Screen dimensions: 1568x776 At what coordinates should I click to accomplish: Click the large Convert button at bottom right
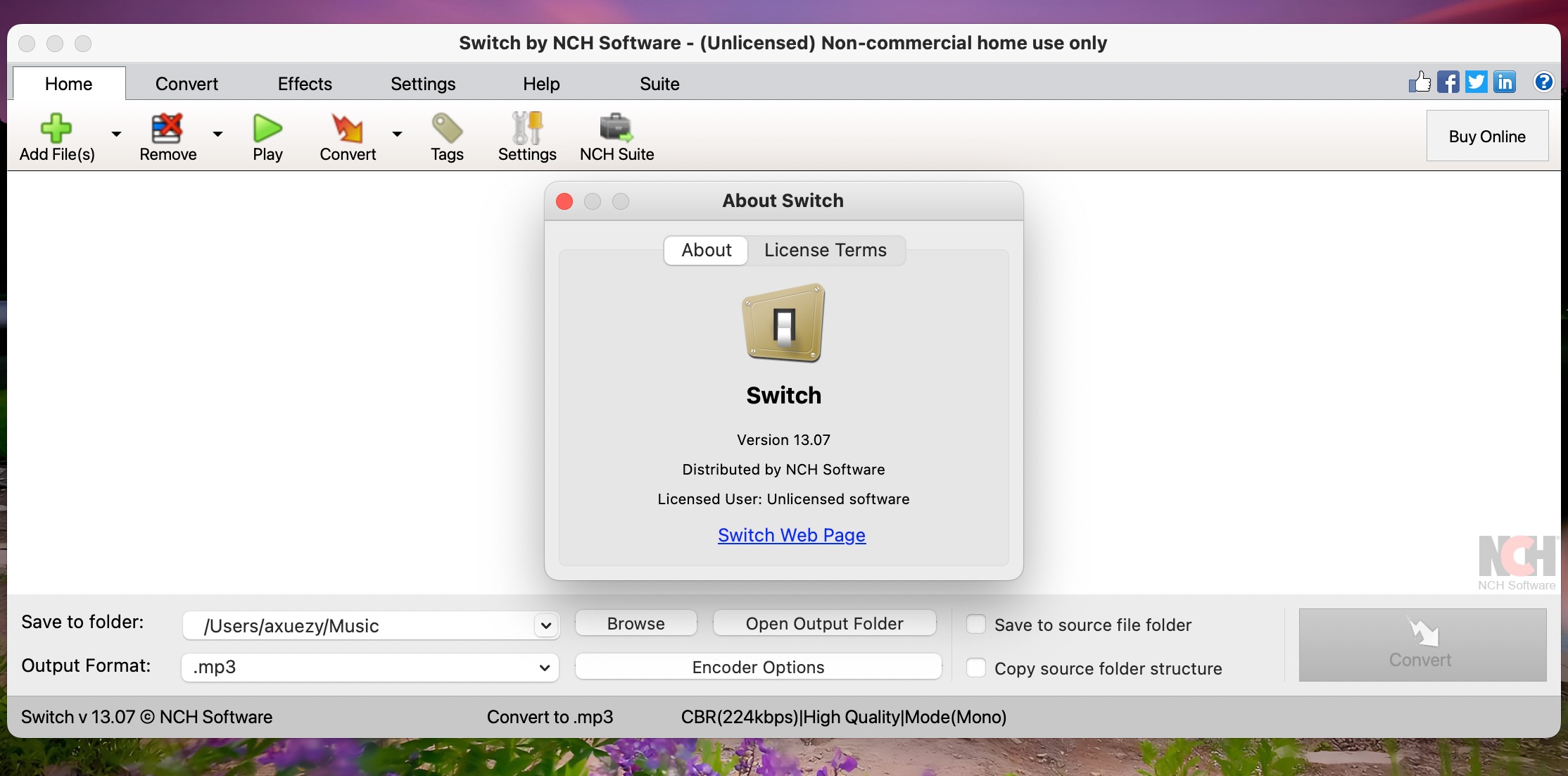click(1422, 644)
